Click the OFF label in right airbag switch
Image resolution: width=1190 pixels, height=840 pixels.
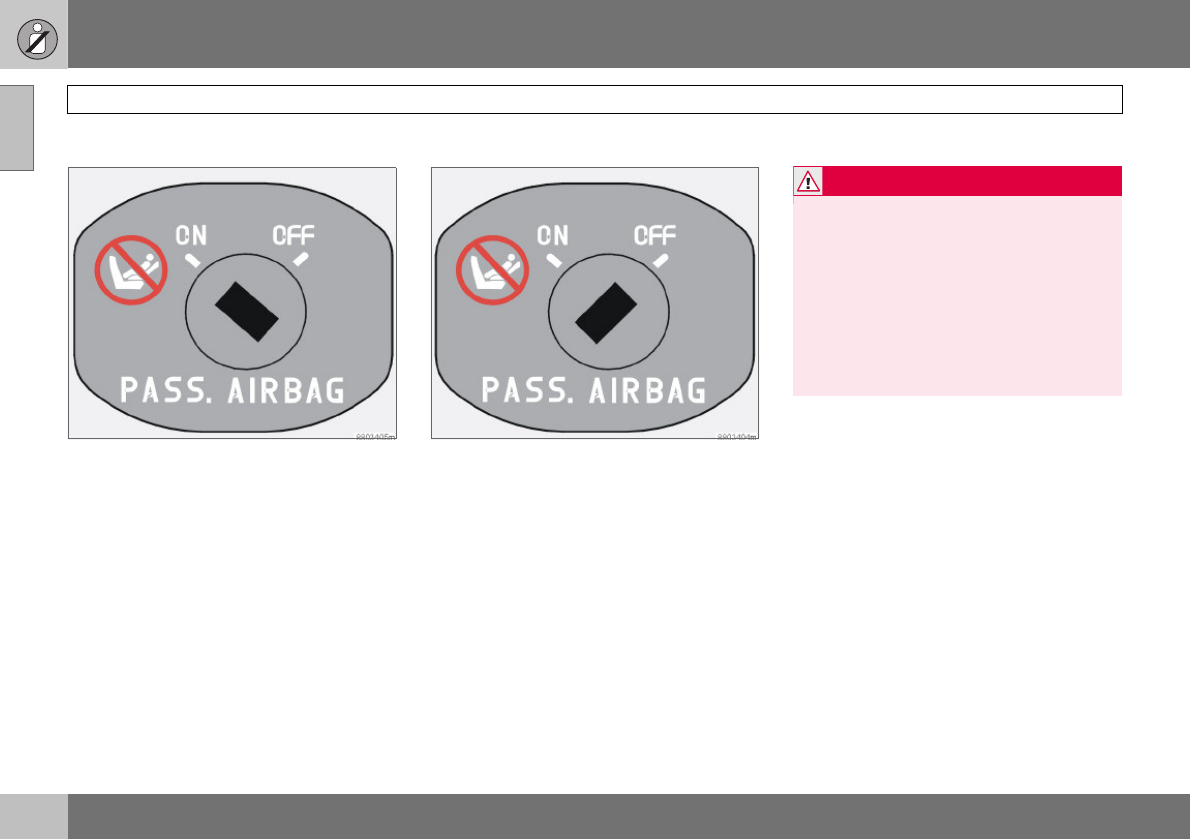tap(655, 235)
